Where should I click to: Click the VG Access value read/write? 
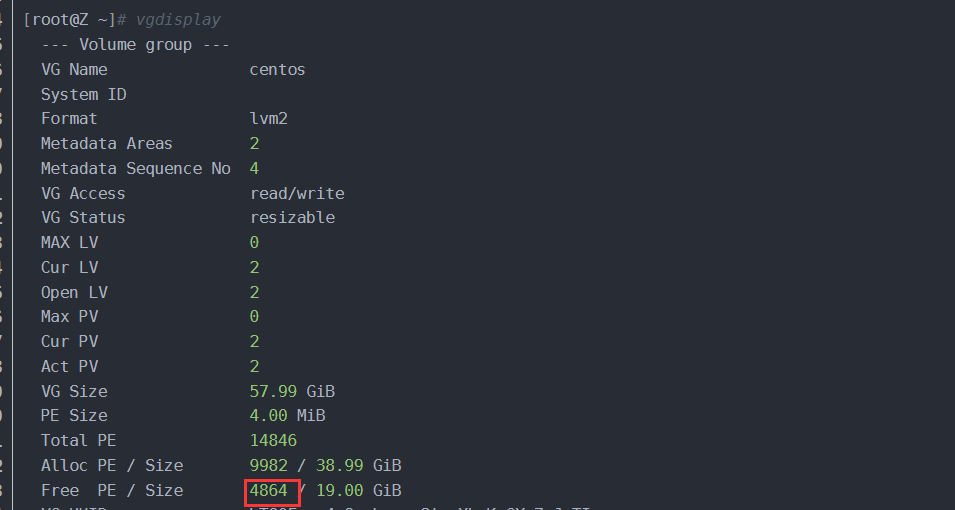click(x=297, y=193)
